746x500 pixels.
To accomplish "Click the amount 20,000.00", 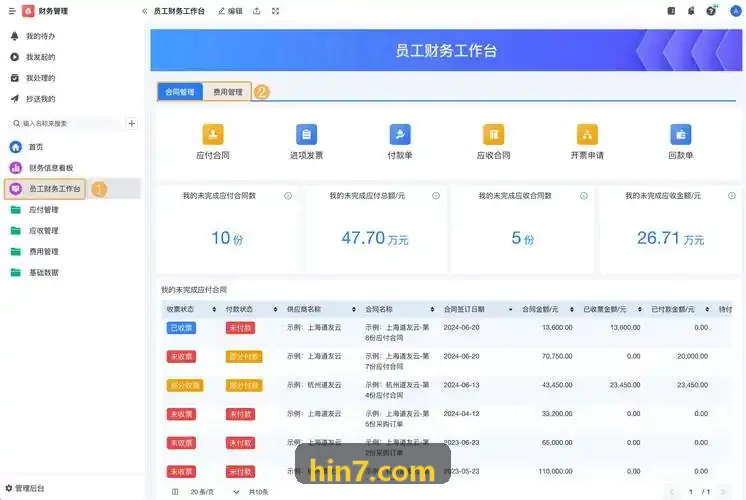I will [693, 356].
